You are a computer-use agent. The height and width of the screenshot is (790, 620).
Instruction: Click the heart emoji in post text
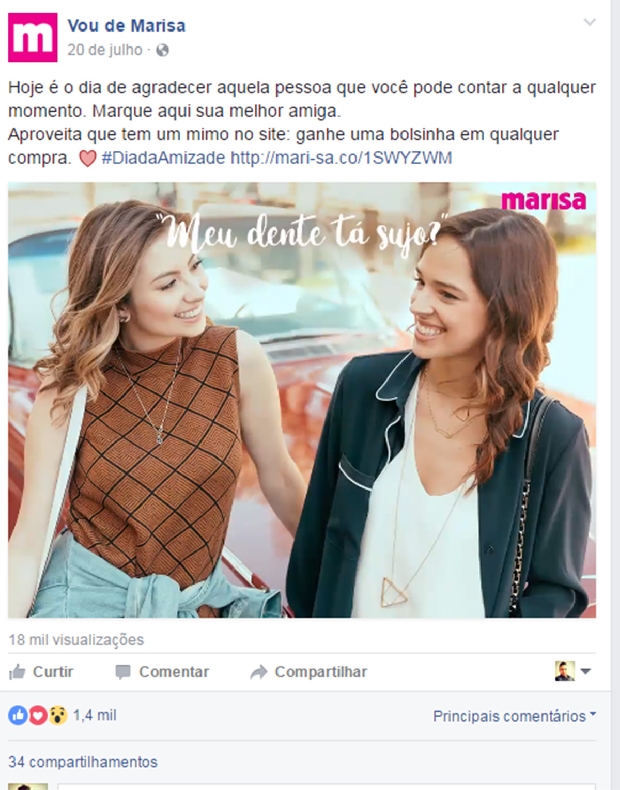click(x=88, y=158)
